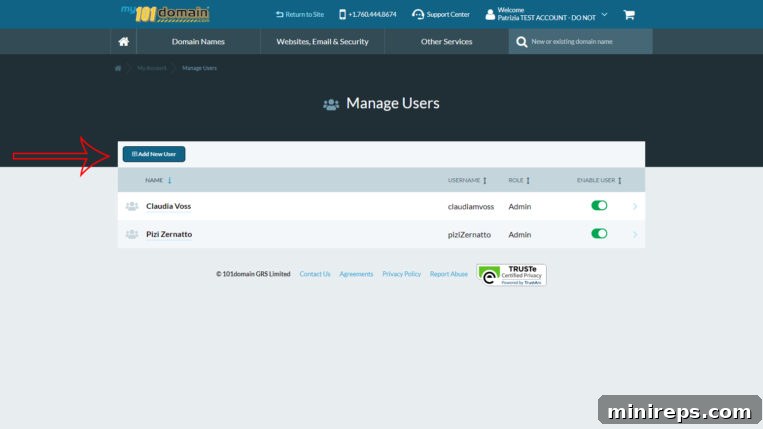Open details chevron for Pizi Zernatto row

point(635,234)
